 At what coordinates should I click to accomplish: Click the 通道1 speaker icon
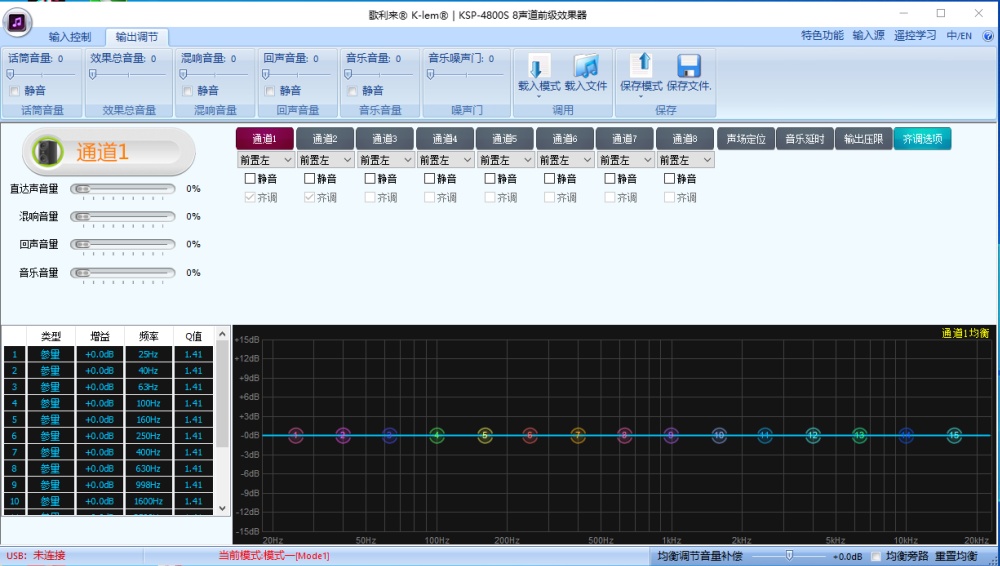tap(47, 152)
